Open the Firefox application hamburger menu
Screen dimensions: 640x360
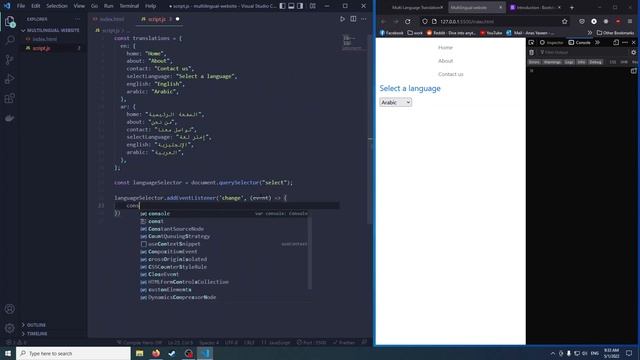tap(631, 21)
